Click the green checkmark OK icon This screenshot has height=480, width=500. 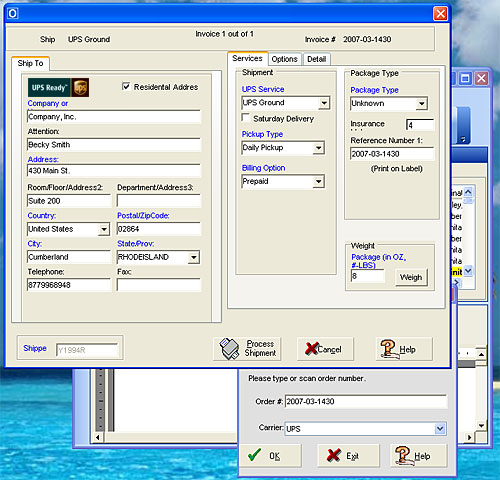(255, 455)
